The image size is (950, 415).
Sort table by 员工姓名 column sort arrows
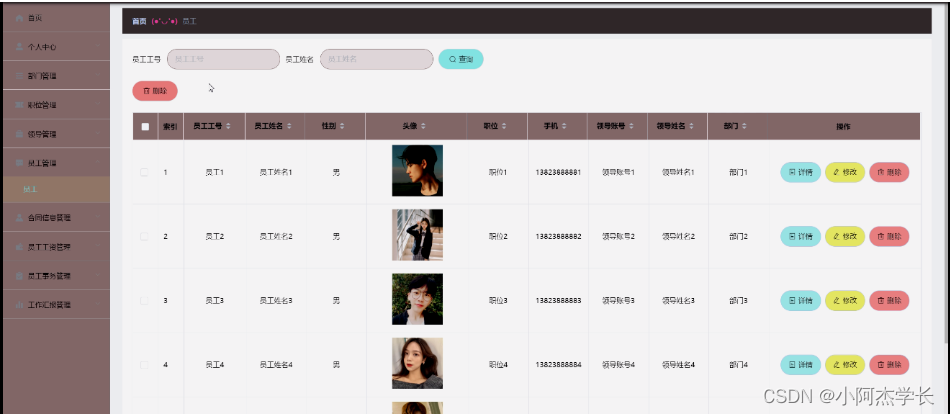[289, 126]
